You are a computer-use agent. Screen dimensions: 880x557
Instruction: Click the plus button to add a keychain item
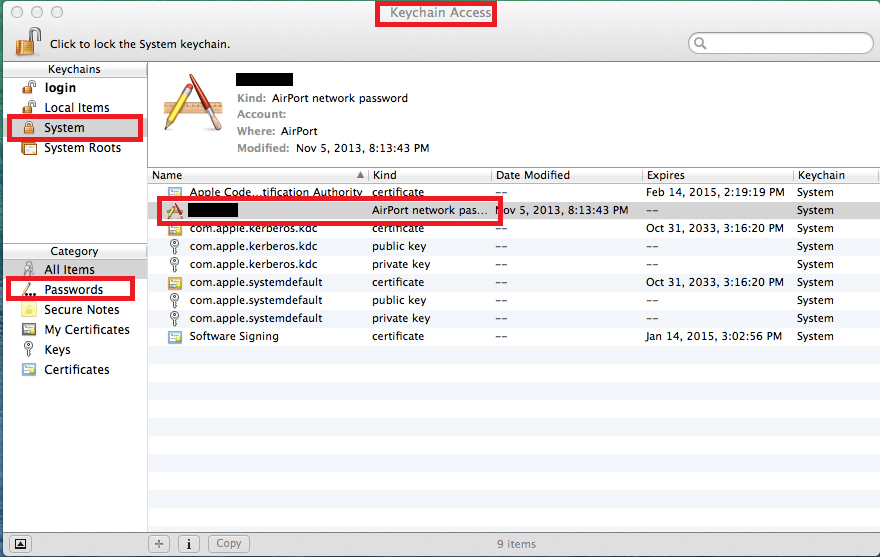[159, 544]
